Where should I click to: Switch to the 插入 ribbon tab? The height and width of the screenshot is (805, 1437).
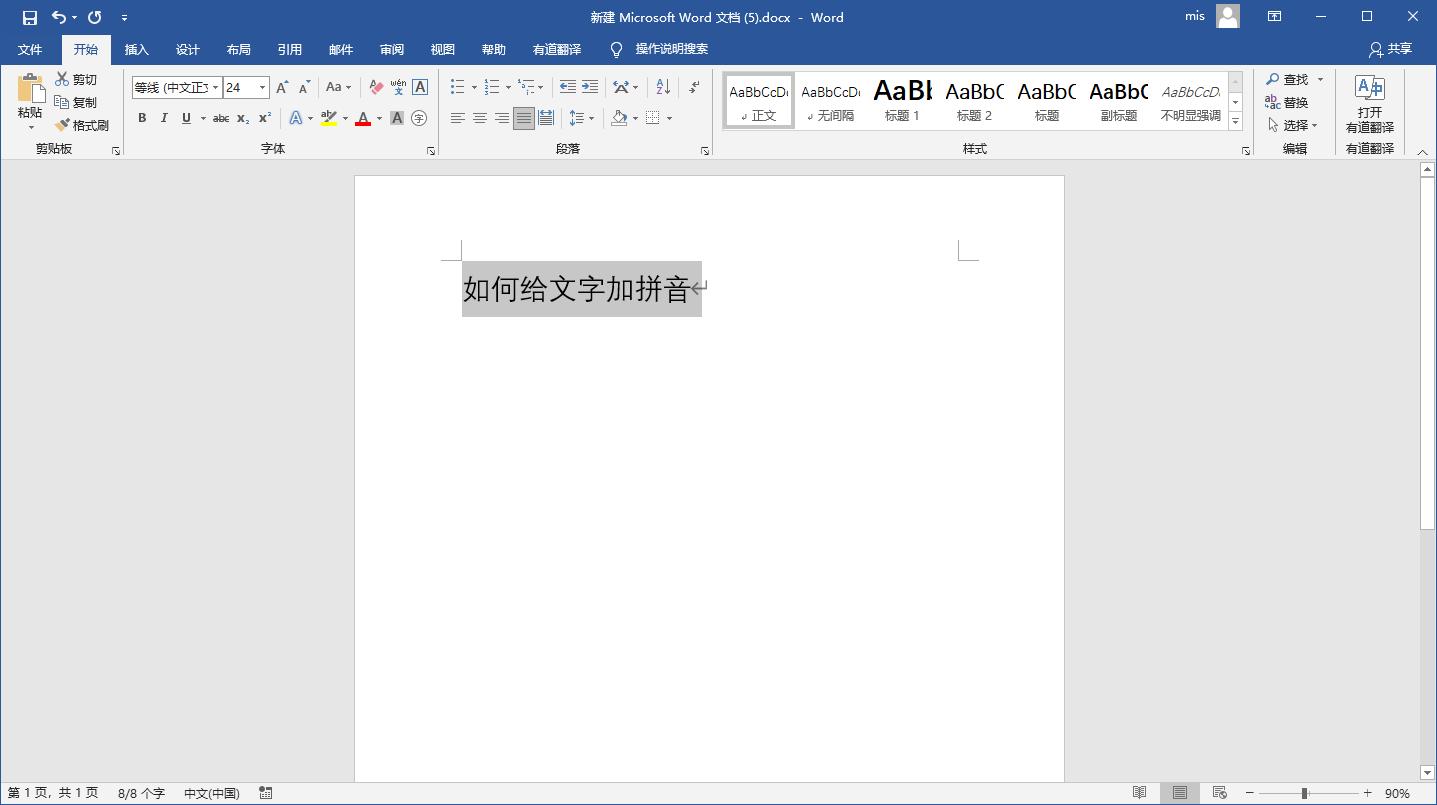pos(136,49)
